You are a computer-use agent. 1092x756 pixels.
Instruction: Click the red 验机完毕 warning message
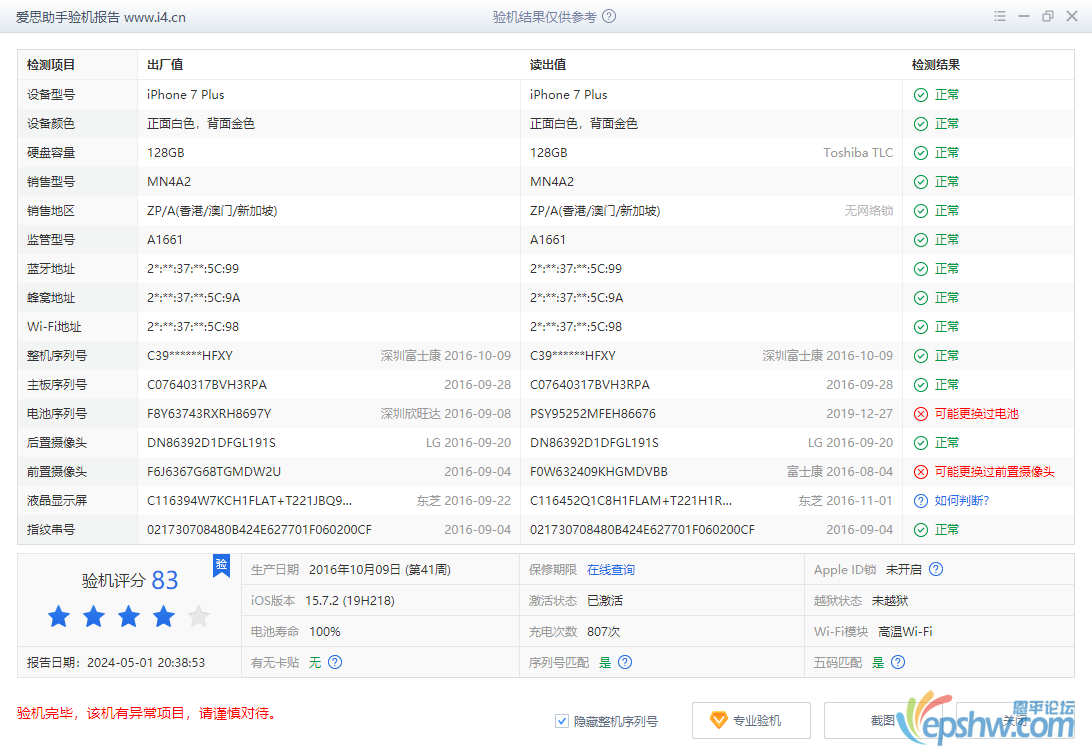[146, 714]
